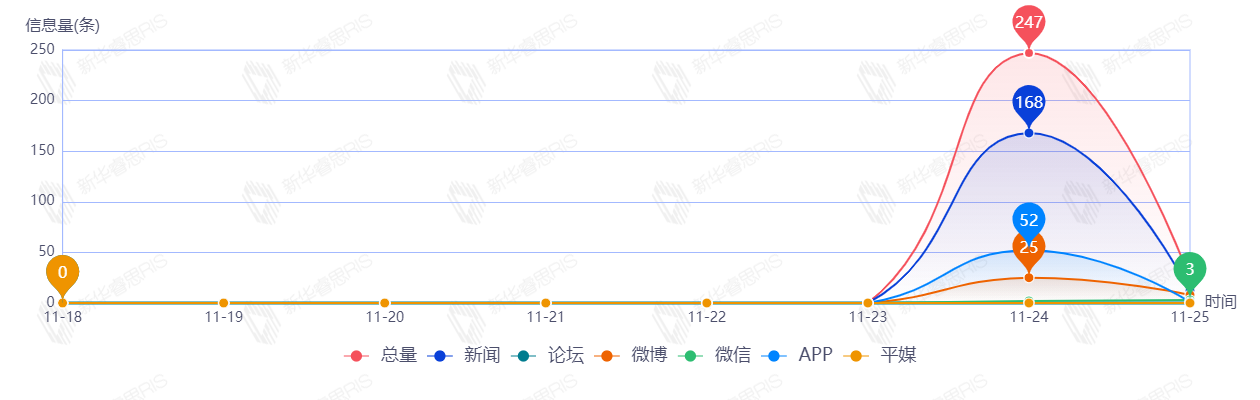This screenshot has height=400, width=1260.
Task: Select the data point at 11-23
Action: coord(868,303)
